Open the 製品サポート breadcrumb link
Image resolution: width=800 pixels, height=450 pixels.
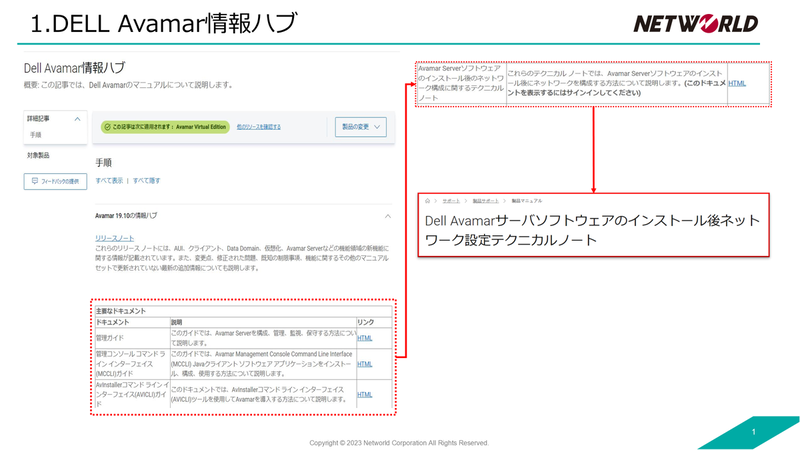click(x=485, y=201)
